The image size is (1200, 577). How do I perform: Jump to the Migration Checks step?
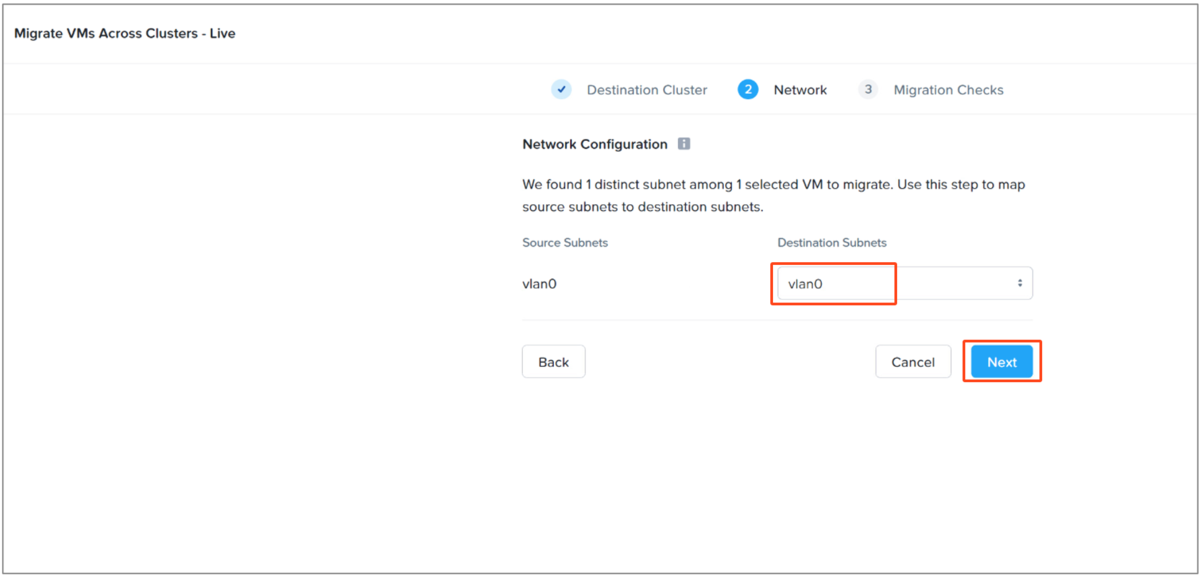[948, 90]
